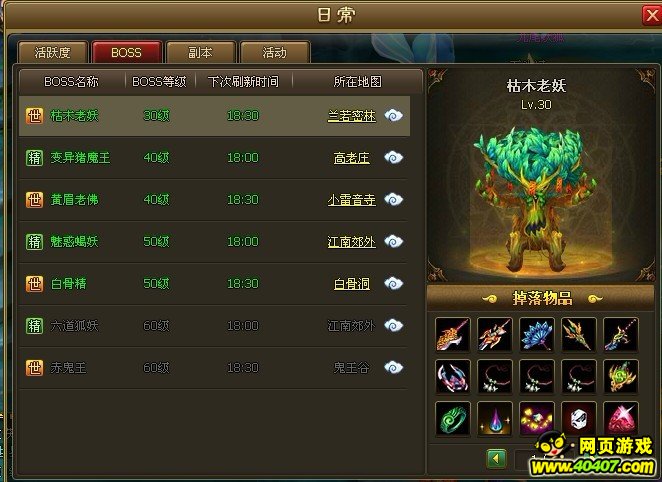Click the 兰若密林 map link

tap(352, 116)
